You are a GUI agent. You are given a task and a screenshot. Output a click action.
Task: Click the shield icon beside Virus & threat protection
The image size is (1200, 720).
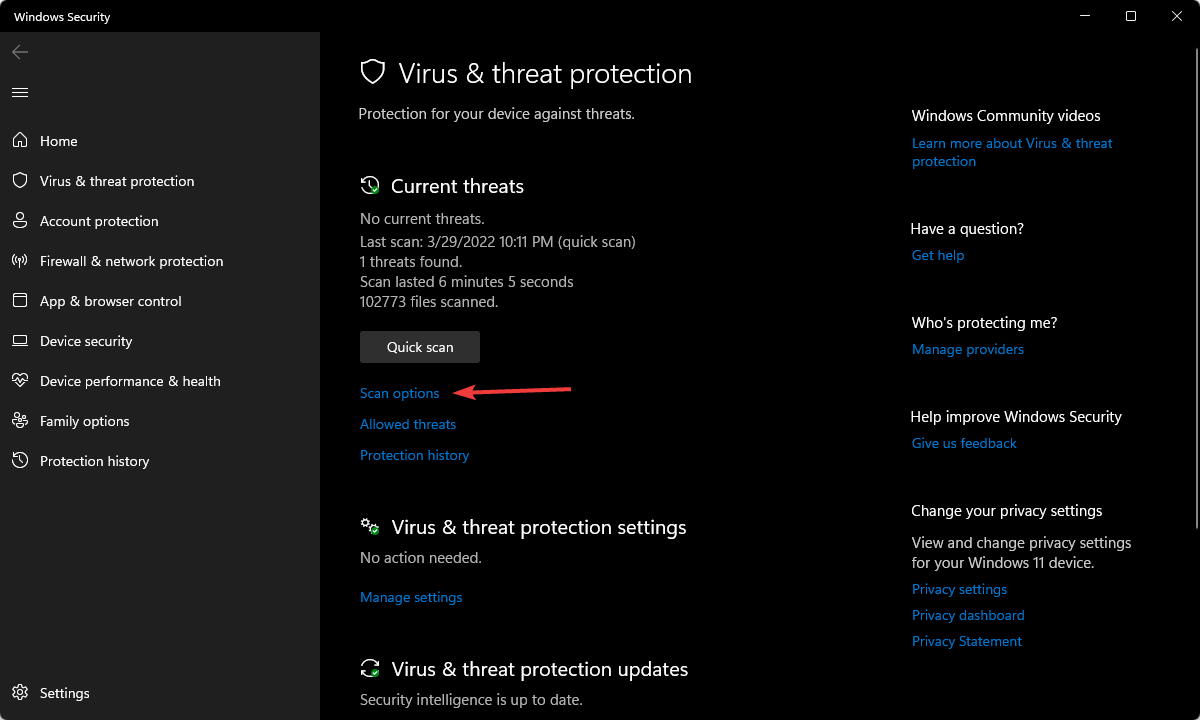(373, 72)
